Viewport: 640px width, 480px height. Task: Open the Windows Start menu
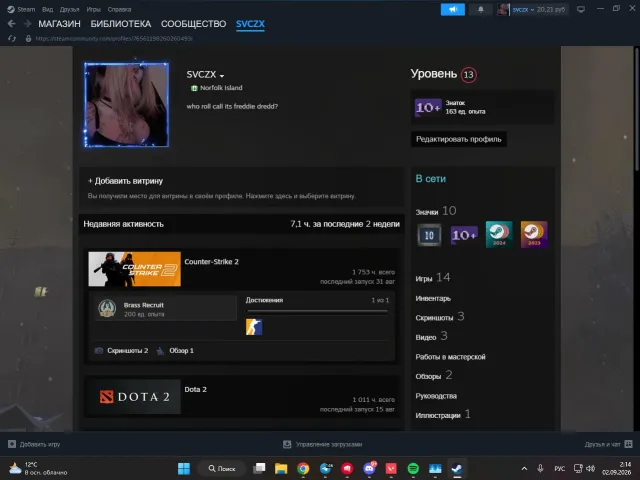point(184,468)
